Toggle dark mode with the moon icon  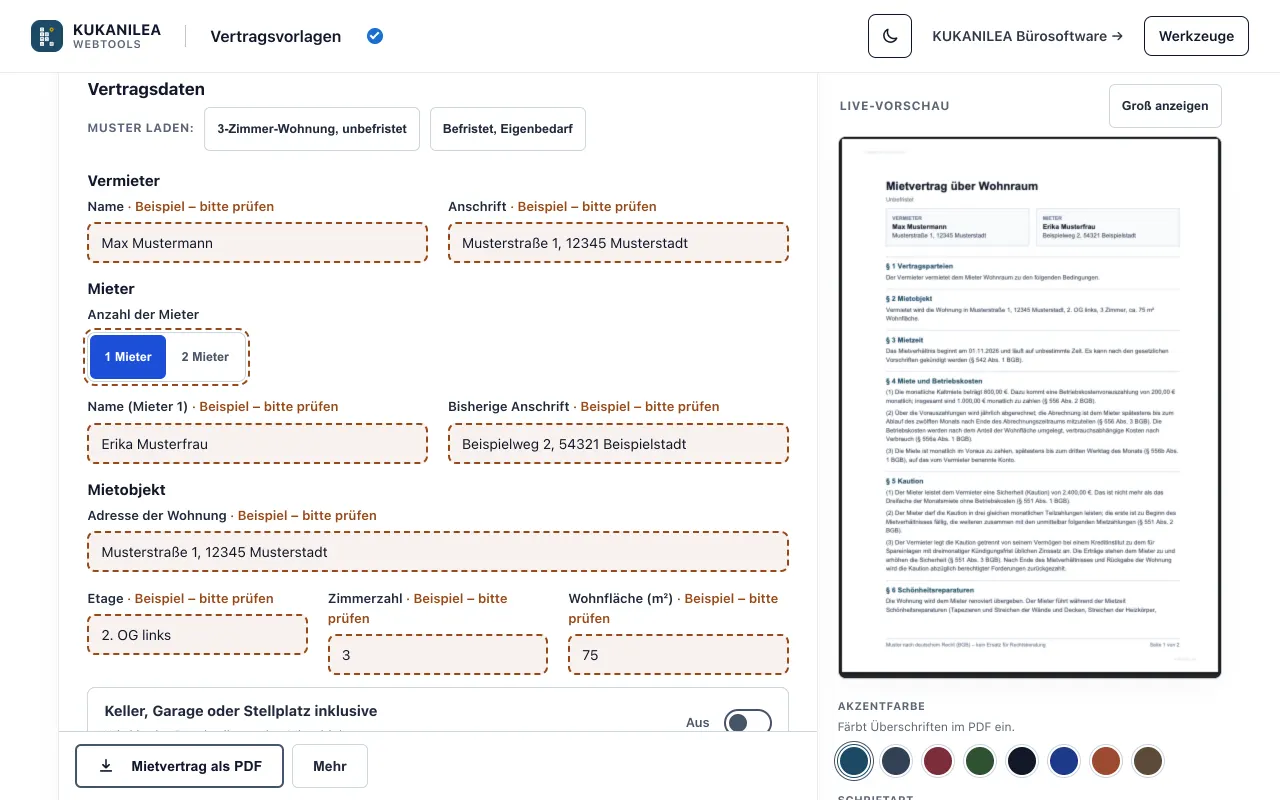coord(890,36)
